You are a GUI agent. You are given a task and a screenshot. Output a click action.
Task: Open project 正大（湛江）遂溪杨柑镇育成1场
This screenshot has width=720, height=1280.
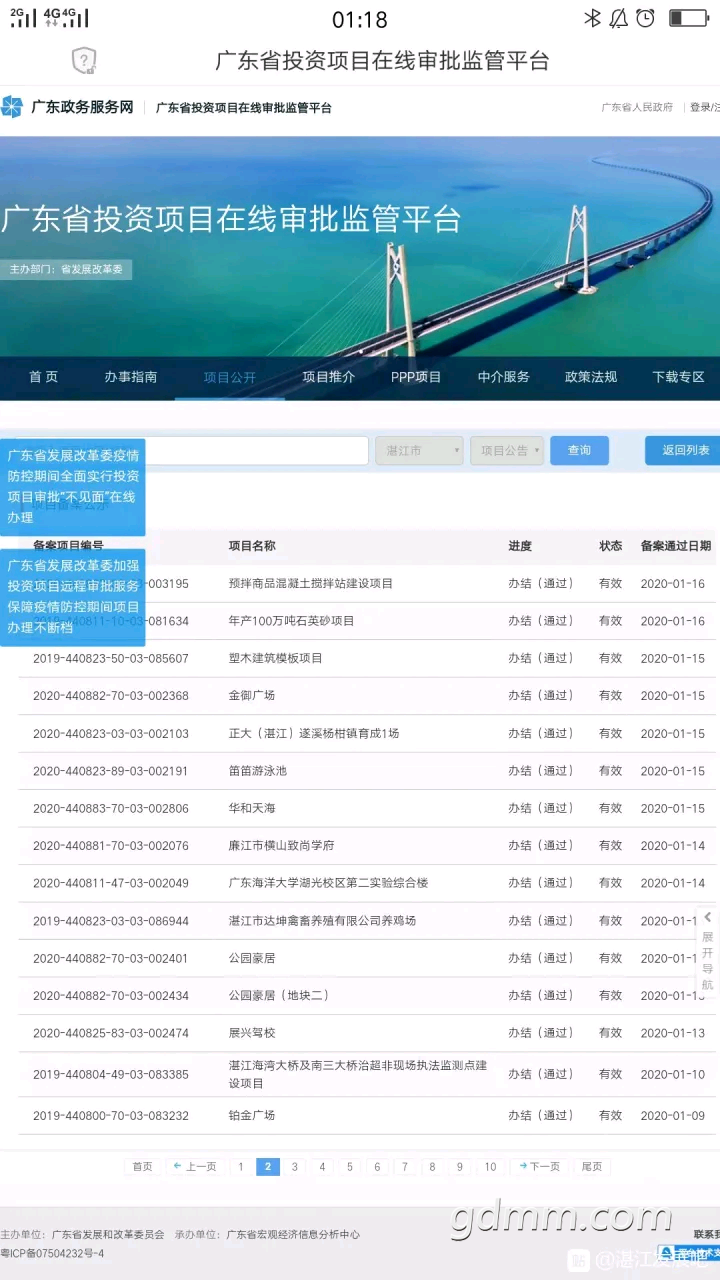314,733
